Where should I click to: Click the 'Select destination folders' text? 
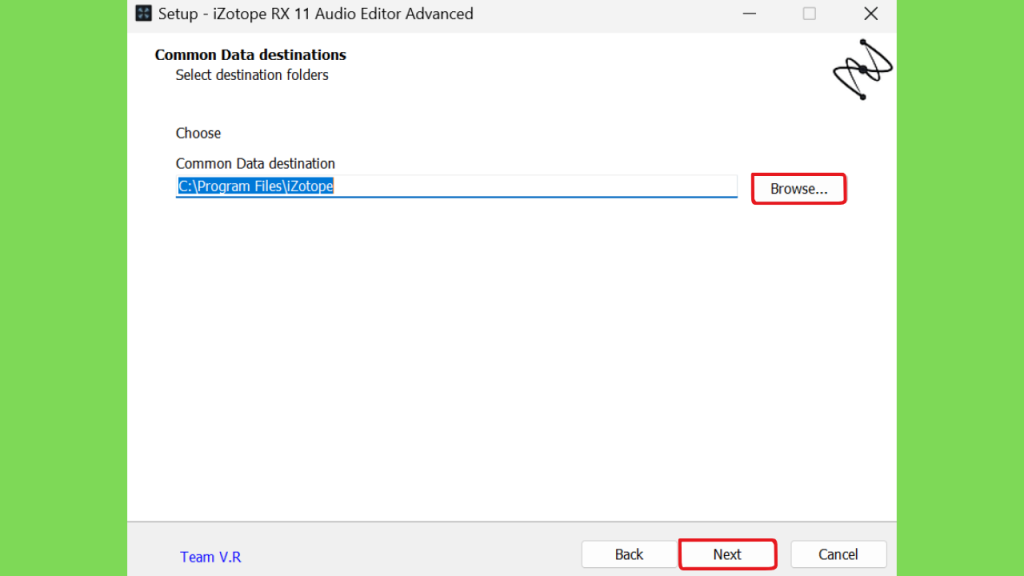(251, 75)
